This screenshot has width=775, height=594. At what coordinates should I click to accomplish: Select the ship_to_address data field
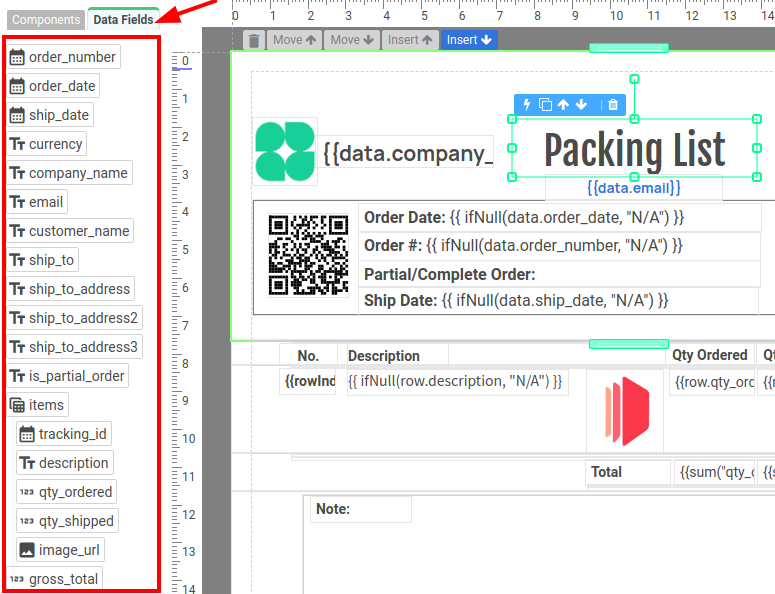click(x=70, y=289)
